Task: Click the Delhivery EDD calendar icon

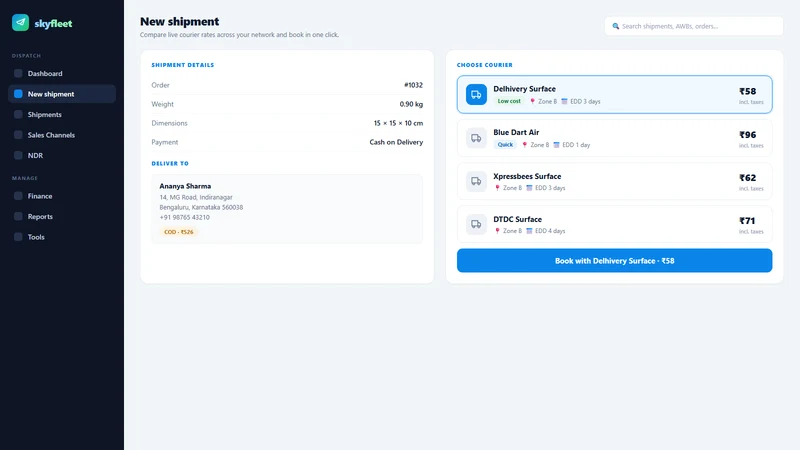Action: [x=564, y=102]
